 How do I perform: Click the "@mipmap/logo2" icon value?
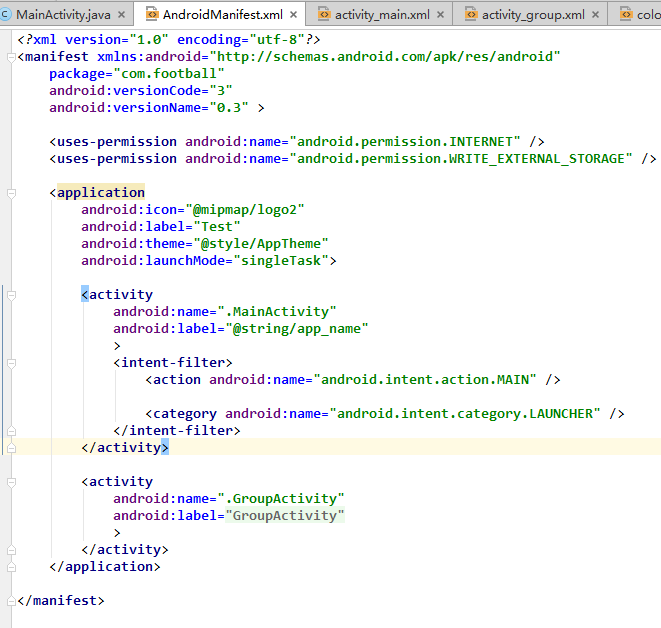tap(245, 209)
